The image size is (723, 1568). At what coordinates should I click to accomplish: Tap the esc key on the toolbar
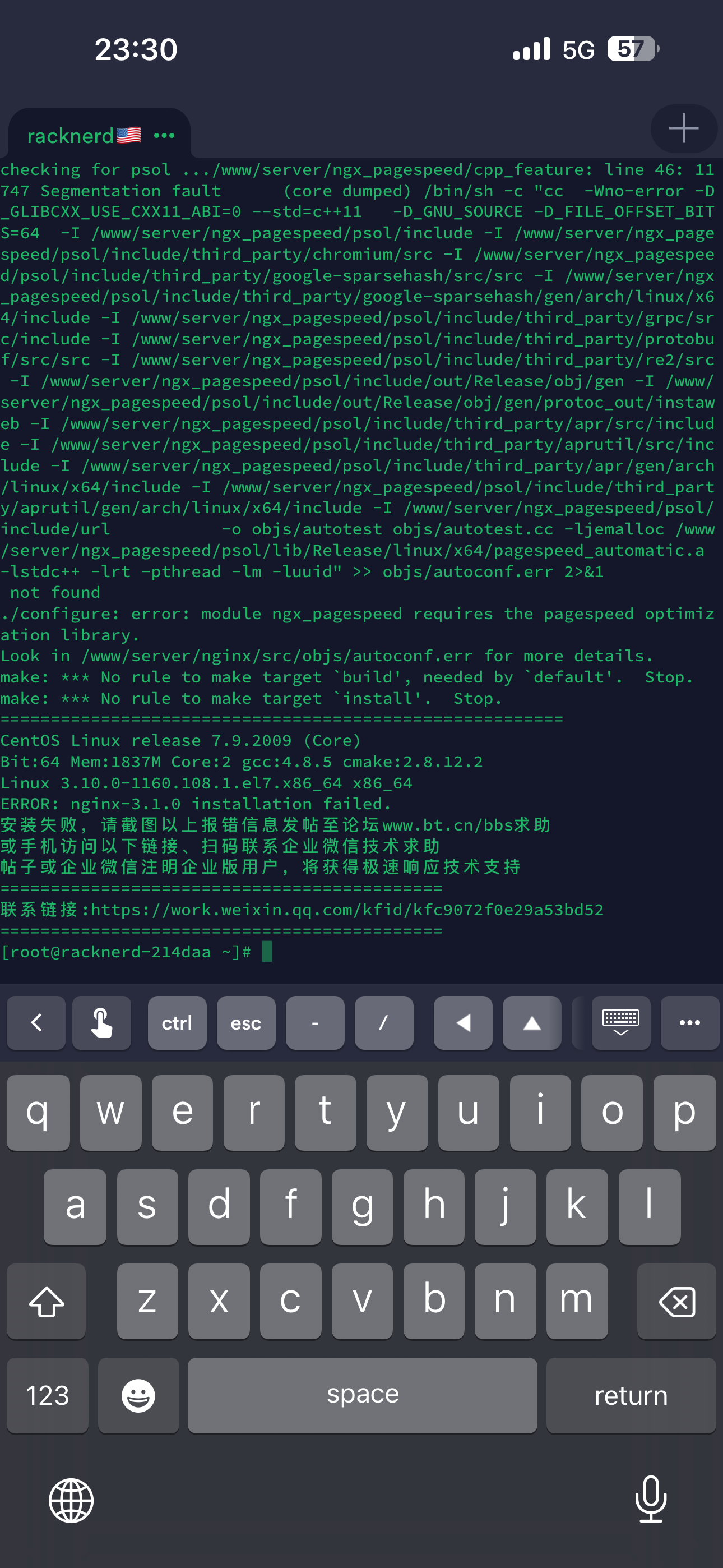pos(246,1022)
